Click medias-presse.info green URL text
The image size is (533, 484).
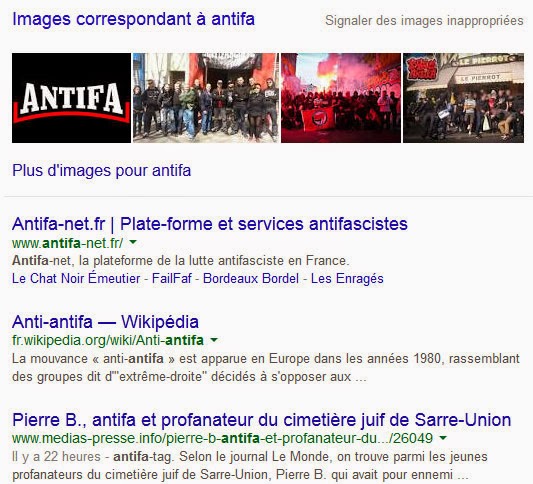click(223, 438)
